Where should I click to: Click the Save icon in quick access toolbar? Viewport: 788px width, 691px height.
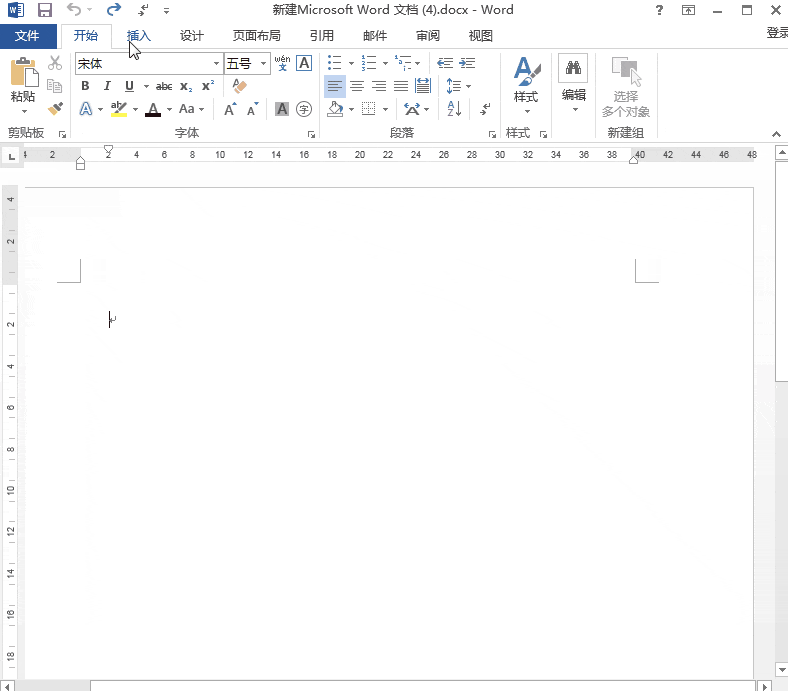tap(45, 10)
